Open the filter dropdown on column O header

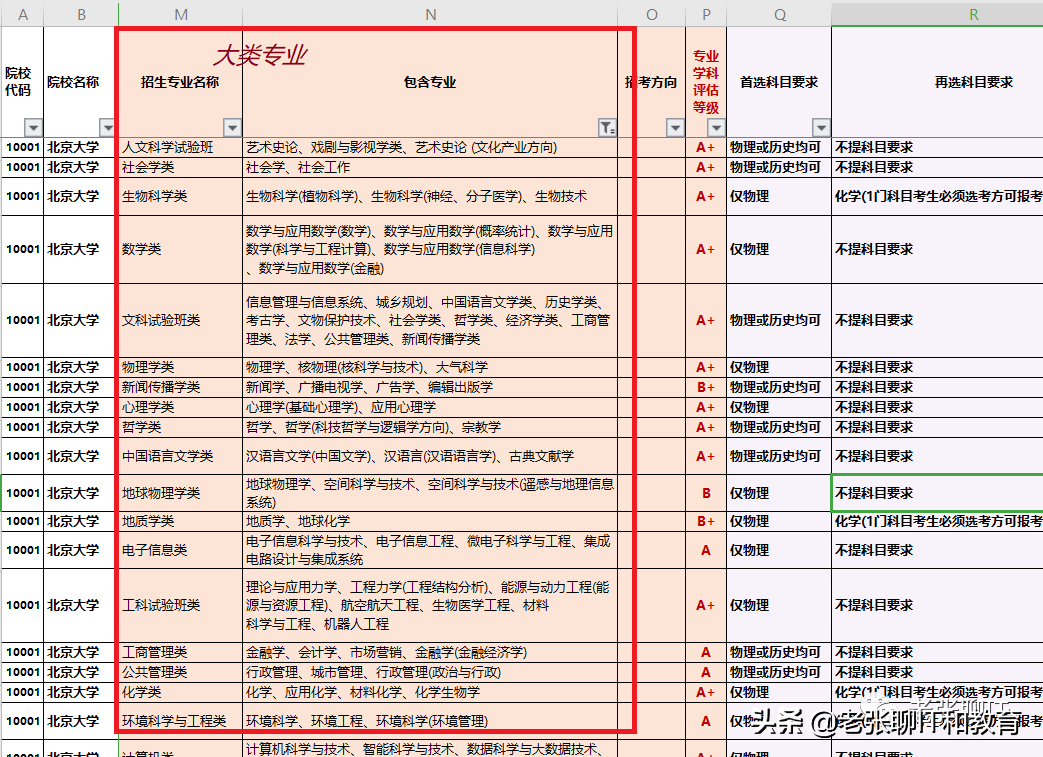(x=674, y=128)
